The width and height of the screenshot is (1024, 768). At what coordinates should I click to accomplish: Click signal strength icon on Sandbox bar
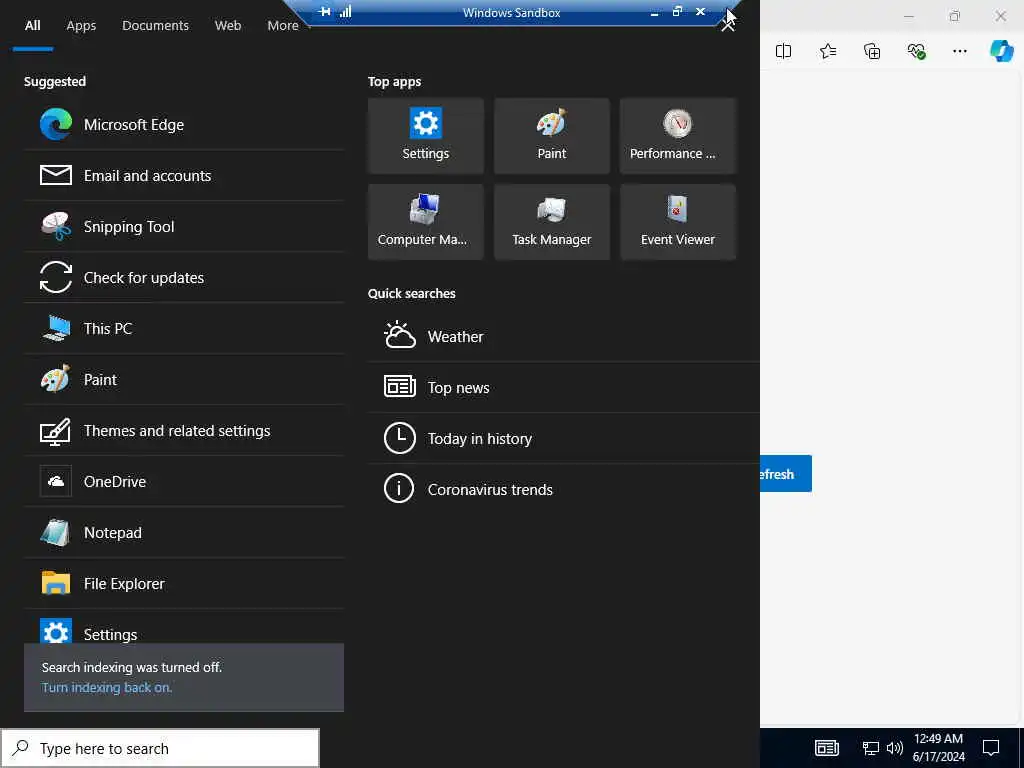345,12
